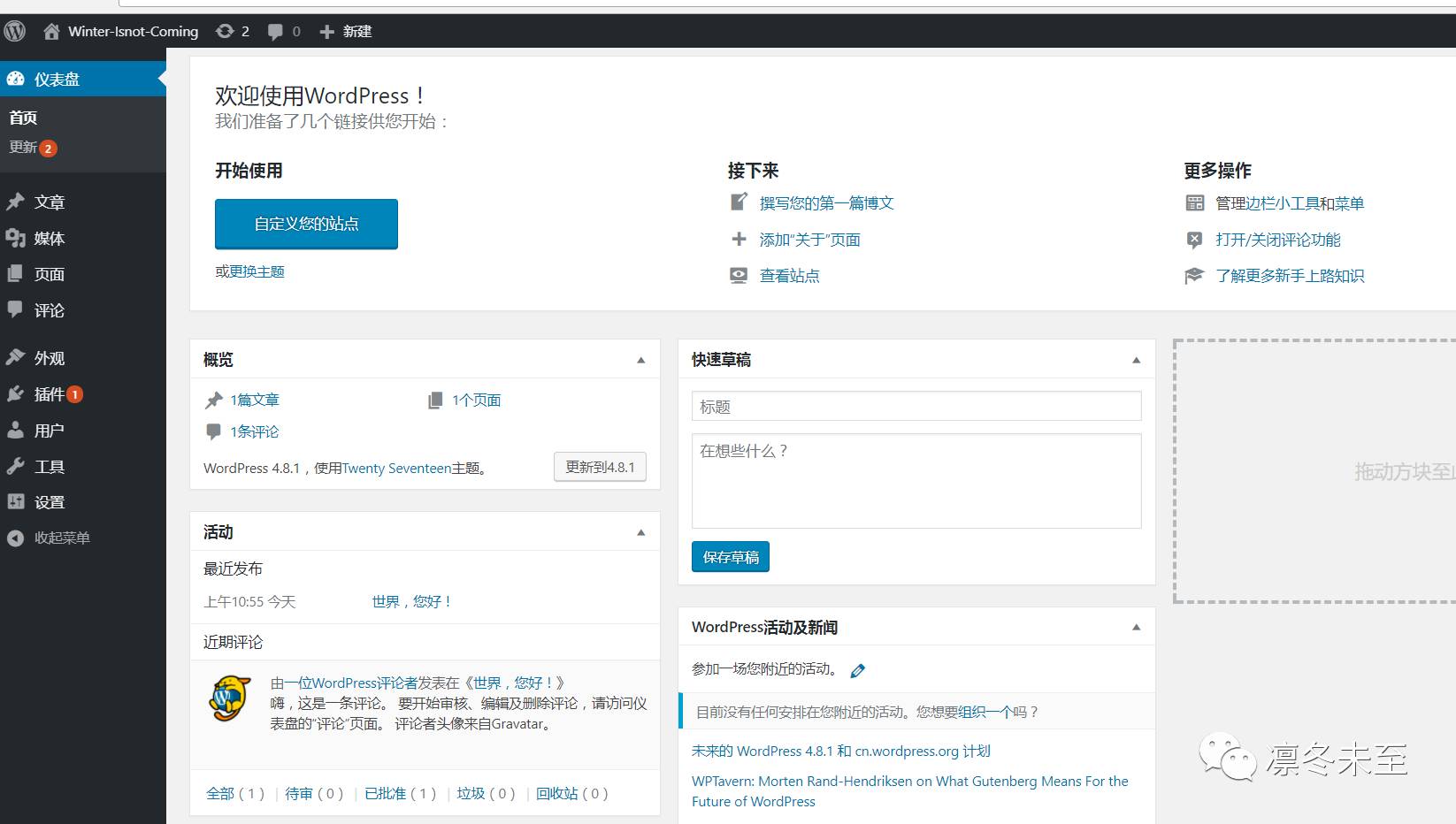Click the 页面 pages icon in sidebar
The width and height of the screenshot is (1456, 824).
(x=16, y=274)
